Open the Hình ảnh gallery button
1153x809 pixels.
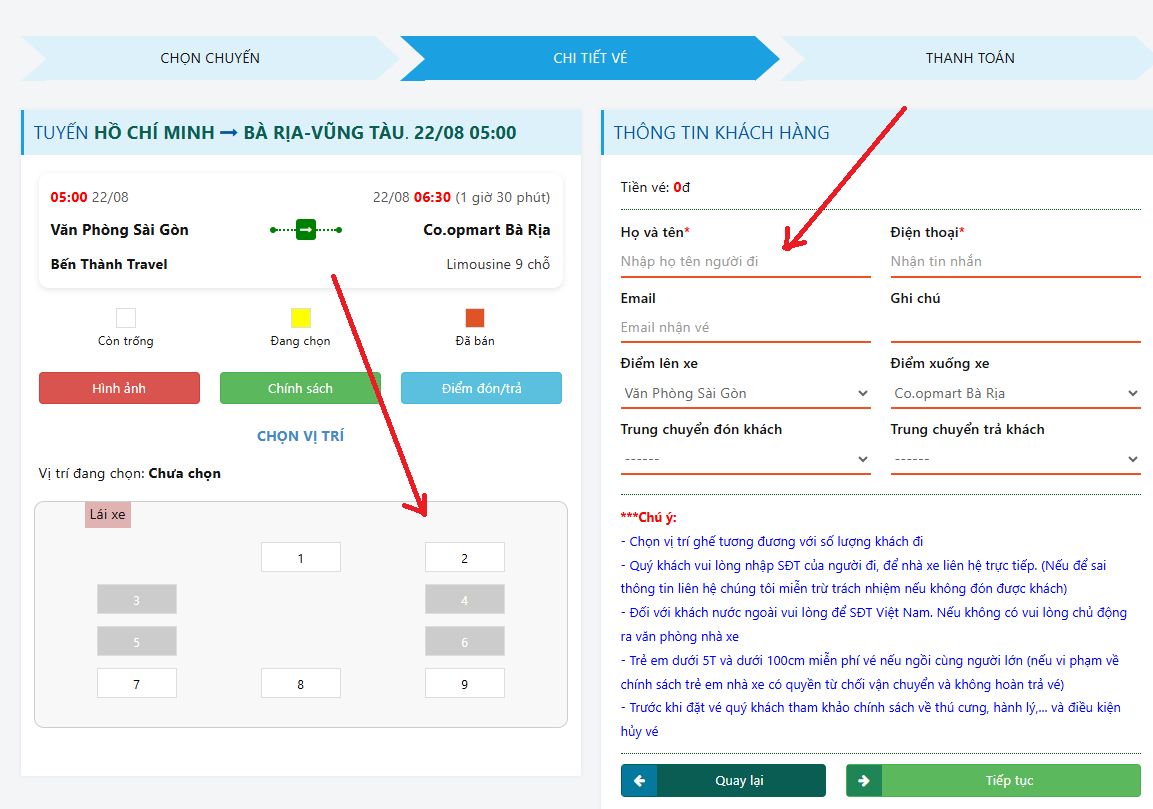tap(119, 388)
